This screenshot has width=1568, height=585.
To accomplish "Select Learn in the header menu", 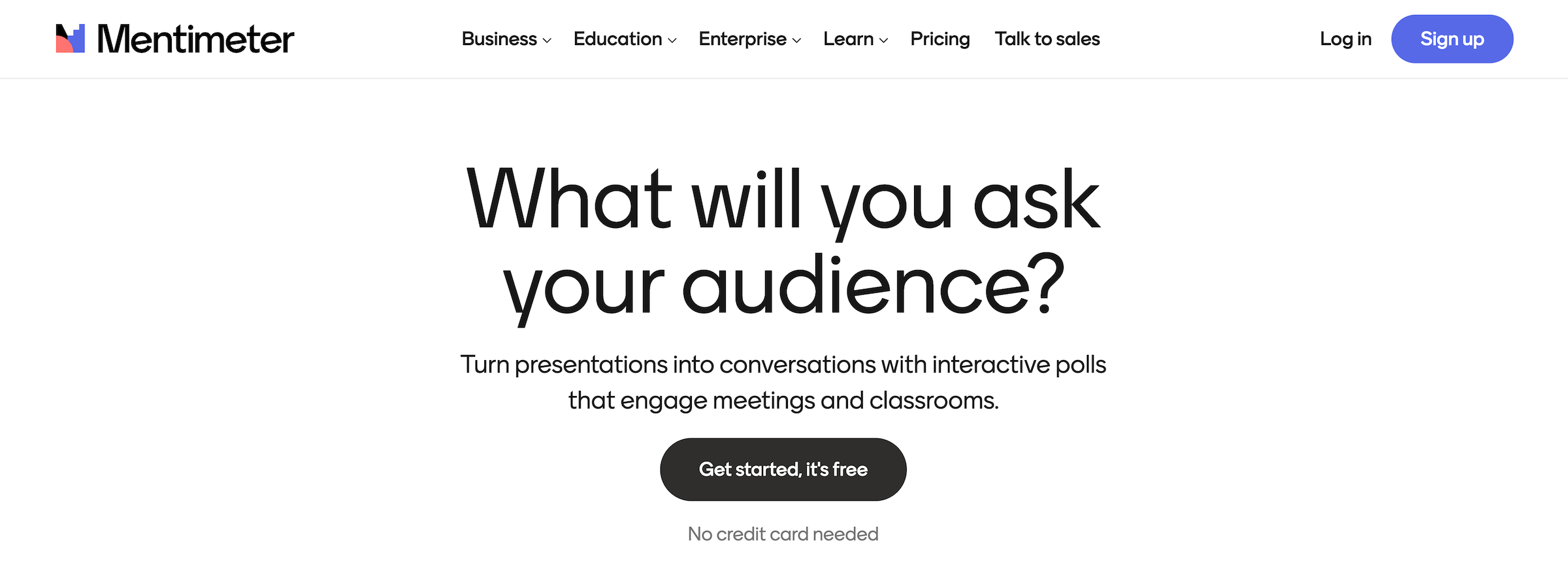I will (x=849, y=39).
